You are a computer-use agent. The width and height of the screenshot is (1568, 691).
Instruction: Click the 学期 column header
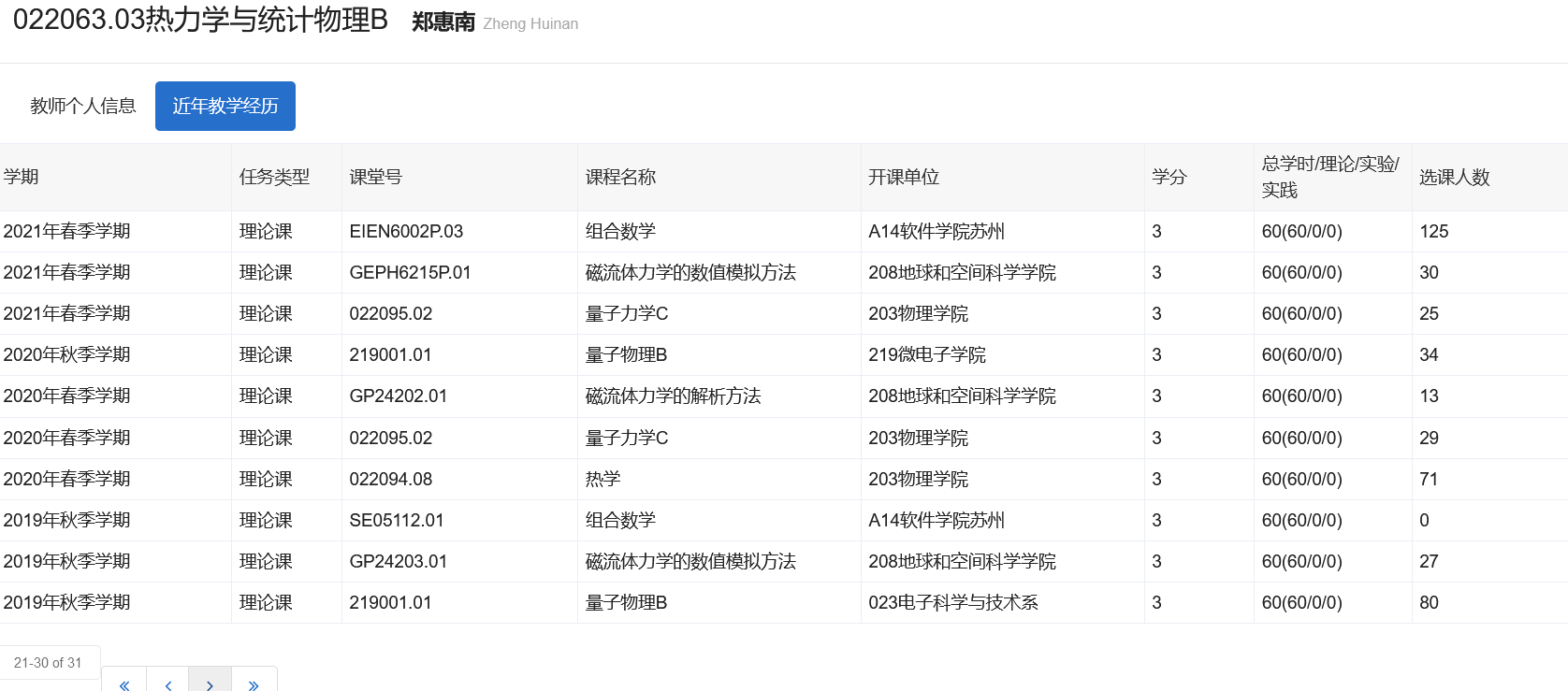tap(22, 177)
